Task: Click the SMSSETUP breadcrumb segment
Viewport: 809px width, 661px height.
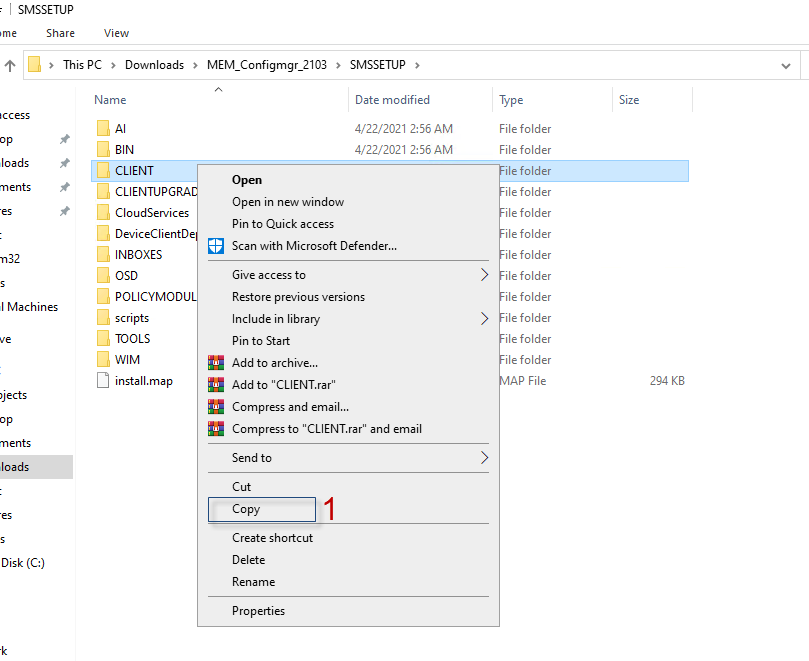Action: coord(378,65)
